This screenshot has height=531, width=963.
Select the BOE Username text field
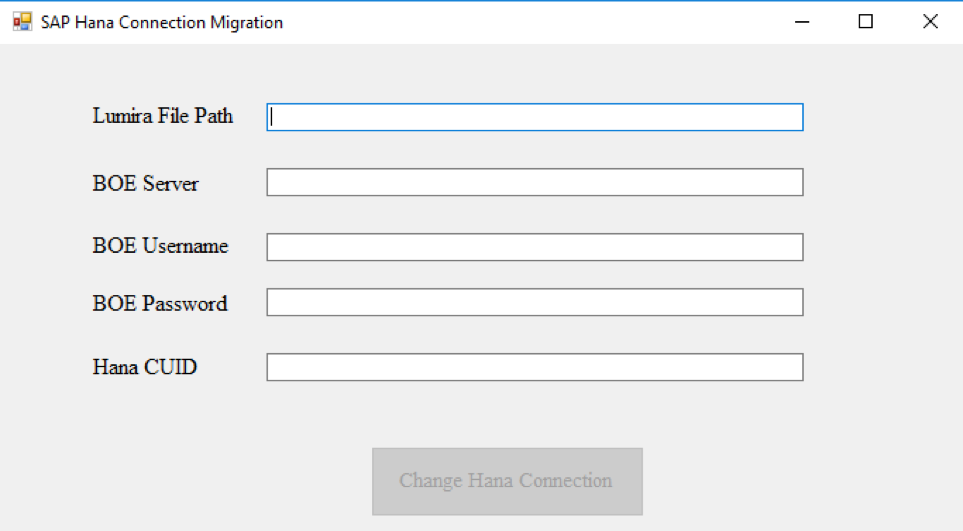click(x=534, y=247)
